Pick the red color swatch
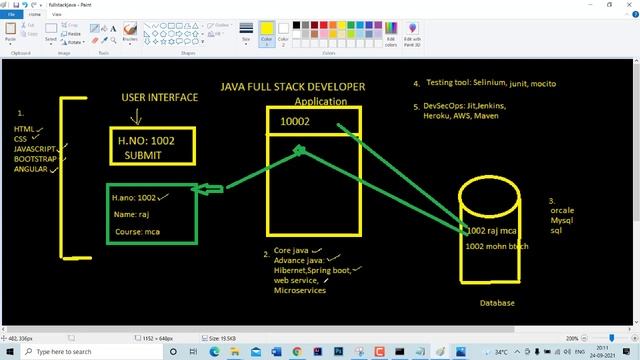This screenshot has width=640, height=360. click(323, 25)
